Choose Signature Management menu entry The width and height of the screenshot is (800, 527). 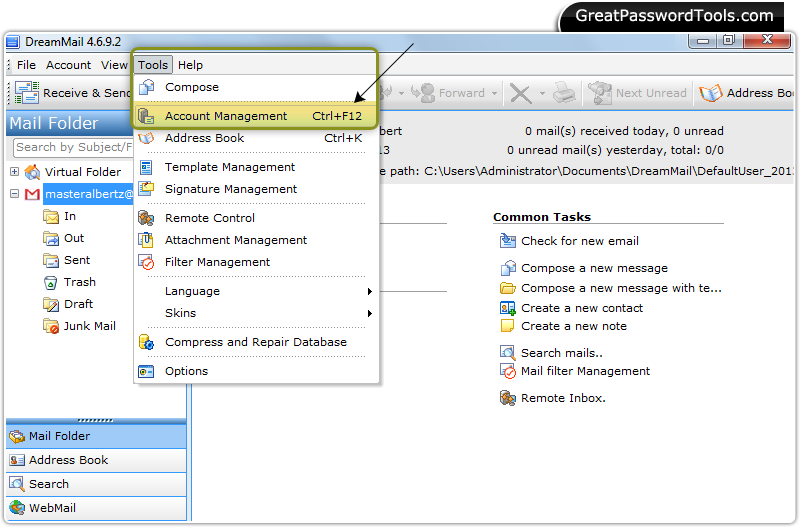pyautogui.click(x=256, y=189)
